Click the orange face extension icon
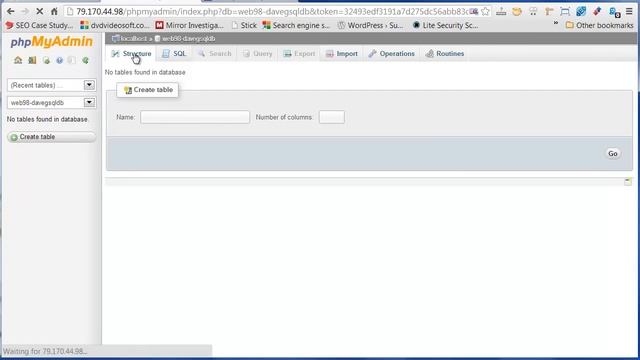640x360 pixels. click(x=517, y=12)
